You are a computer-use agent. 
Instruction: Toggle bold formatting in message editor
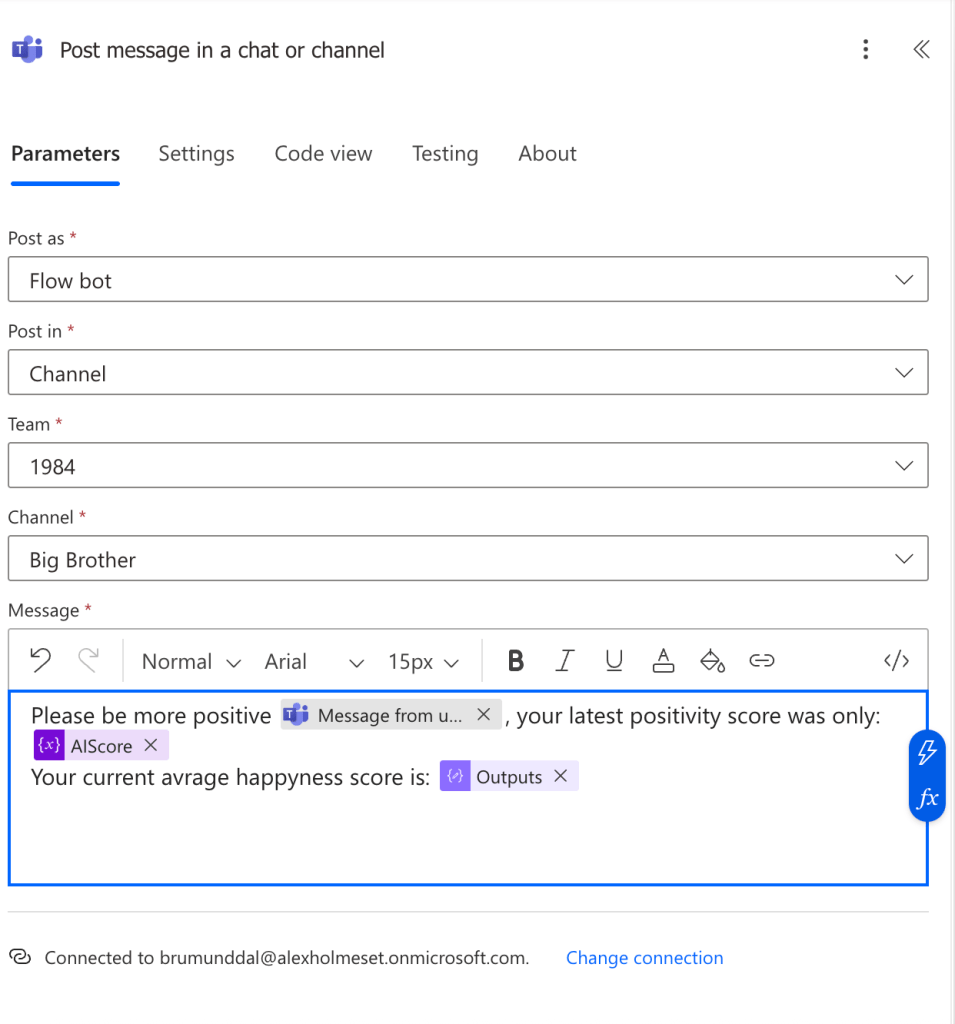(x=516, y=661)
